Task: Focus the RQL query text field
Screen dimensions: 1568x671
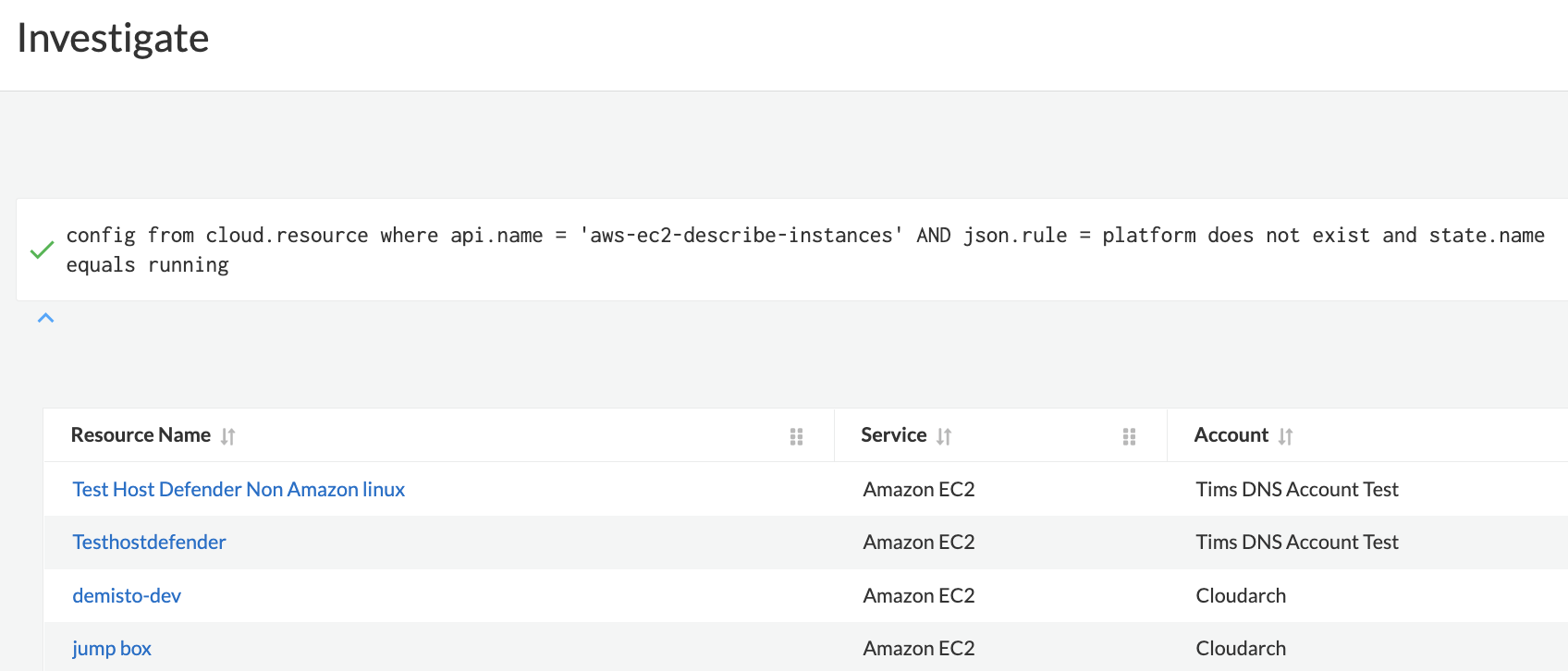Action: (804, 250)
